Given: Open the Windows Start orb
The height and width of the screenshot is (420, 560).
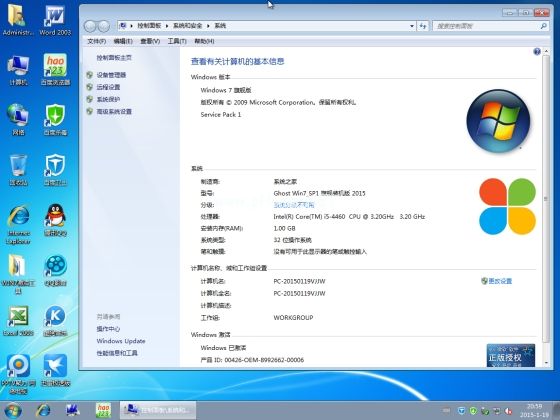Looking at the screenshot, I should coord(13,411).
